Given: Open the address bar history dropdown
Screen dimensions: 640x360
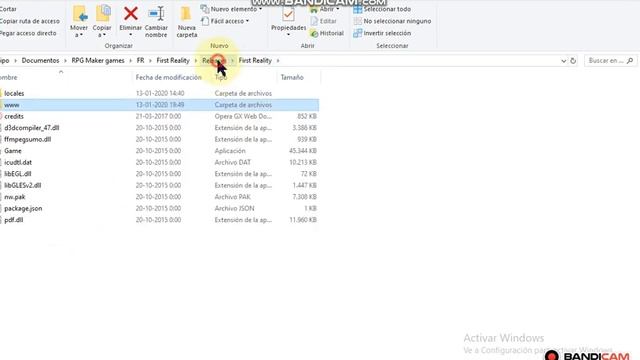Looking at the screenshot, I should (x=563, y=61).
